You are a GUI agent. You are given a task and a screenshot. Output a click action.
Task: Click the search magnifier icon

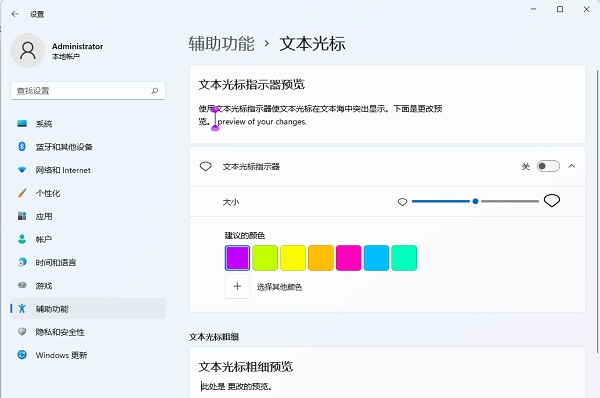155,91
